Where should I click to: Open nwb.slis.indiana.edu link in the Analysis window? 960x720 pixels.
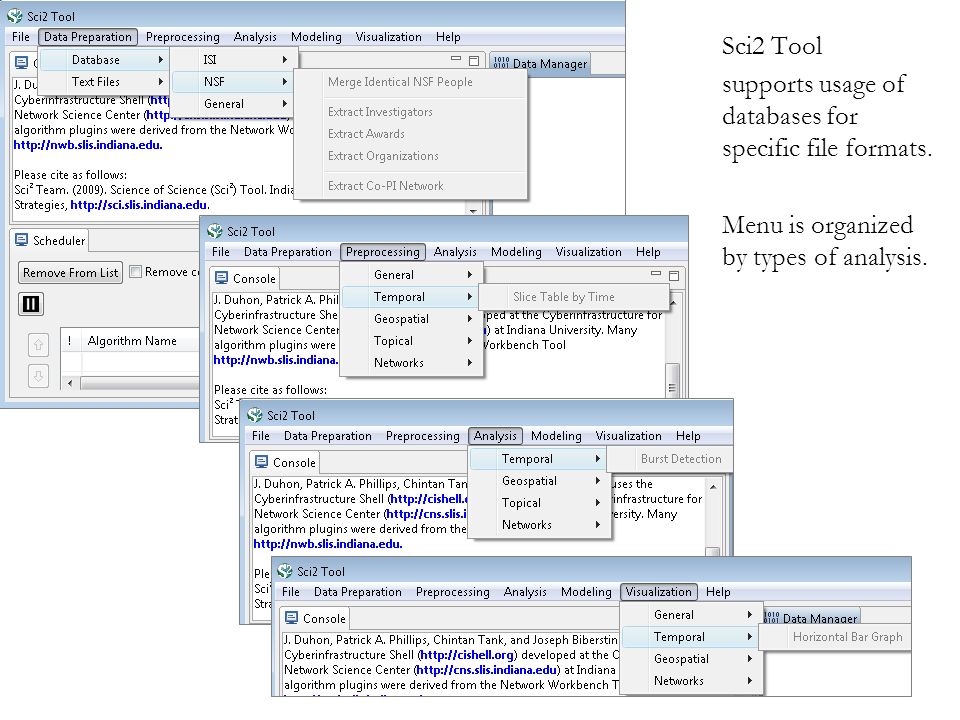[x=328, y=544]
